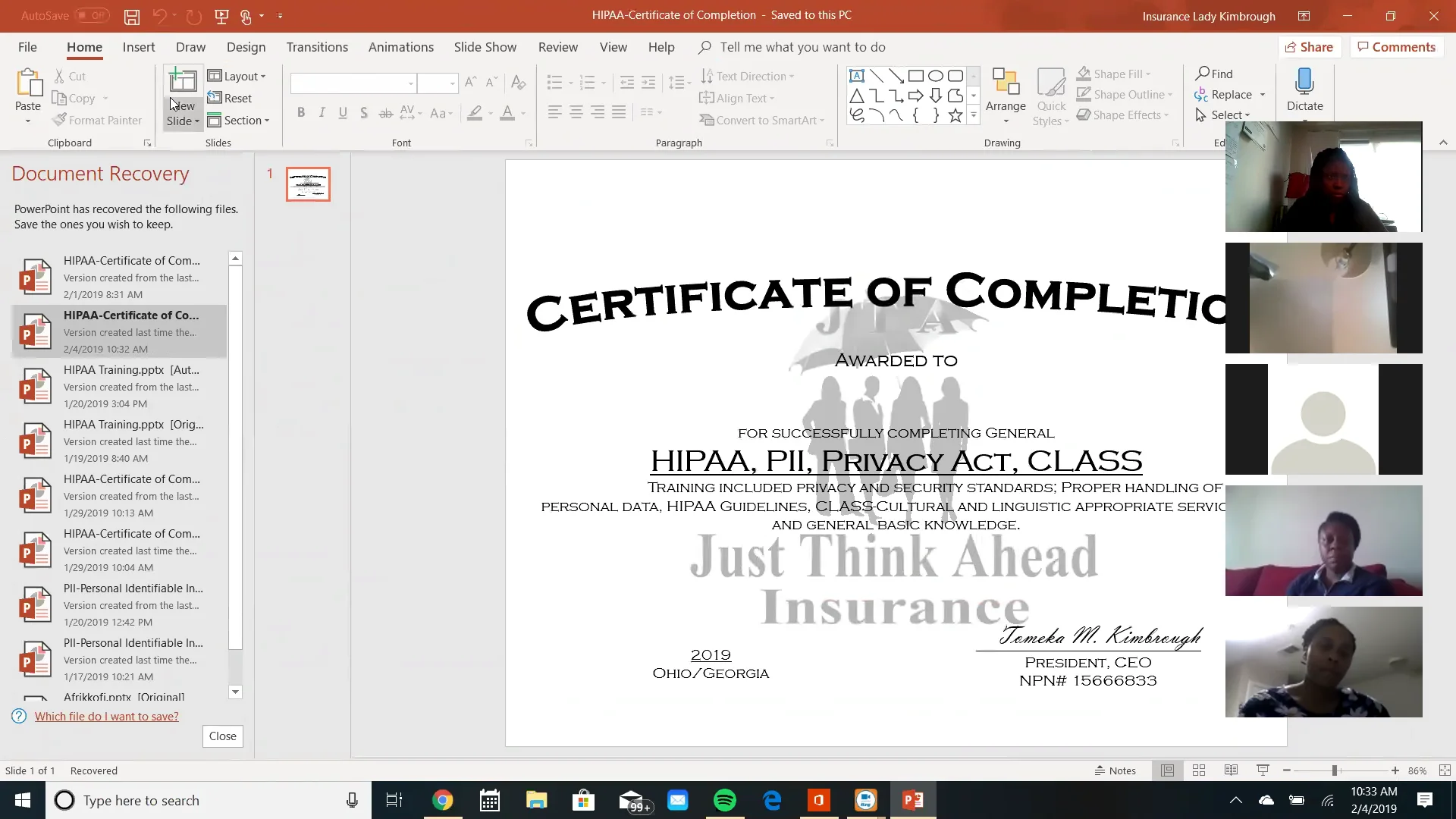Click the zoom slider handle
Image resolution: width=1456 pixels, height=819 pixels.
[1335, 770]
